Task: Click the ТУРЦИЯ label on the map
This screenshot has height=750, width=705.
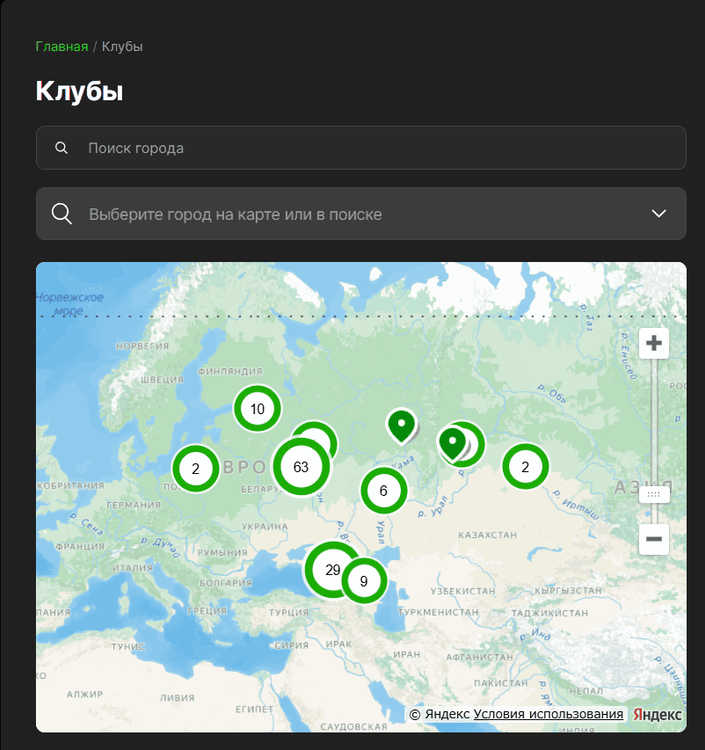Action: [x=288, y=612]
